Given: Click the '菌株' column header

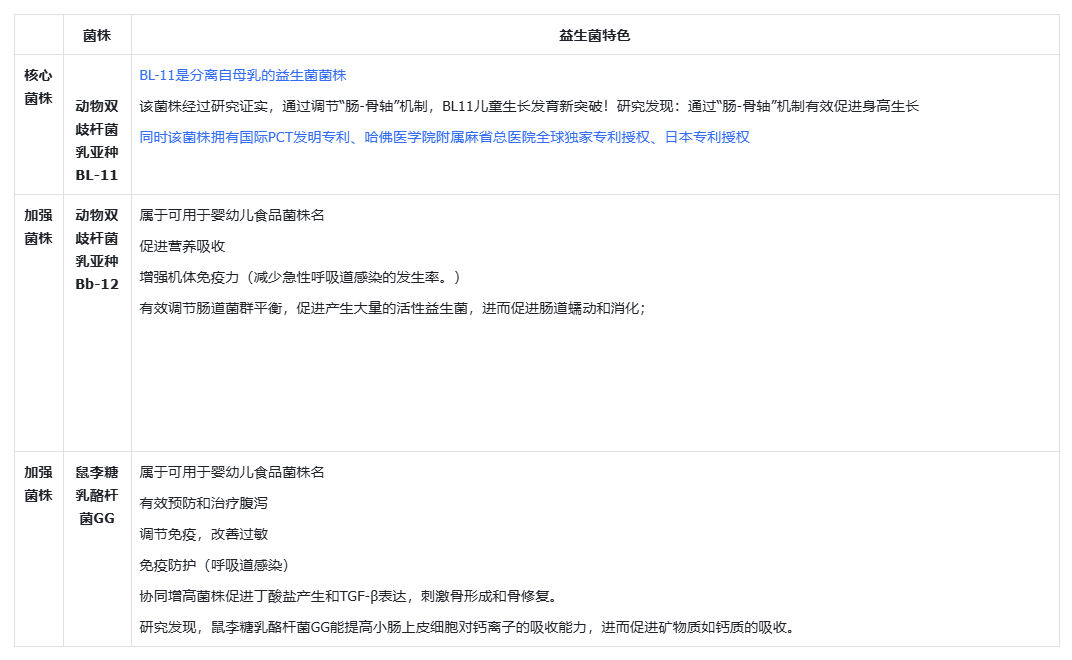Looking at the screenshot, I should tap(97, 35).
